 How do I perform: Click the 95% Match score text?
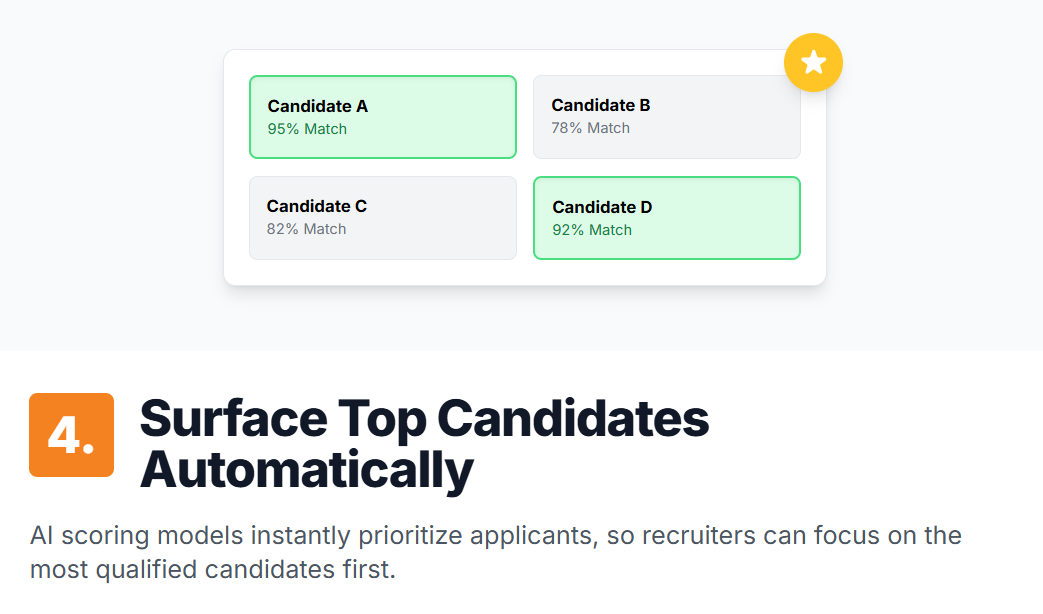pos(307,129)
